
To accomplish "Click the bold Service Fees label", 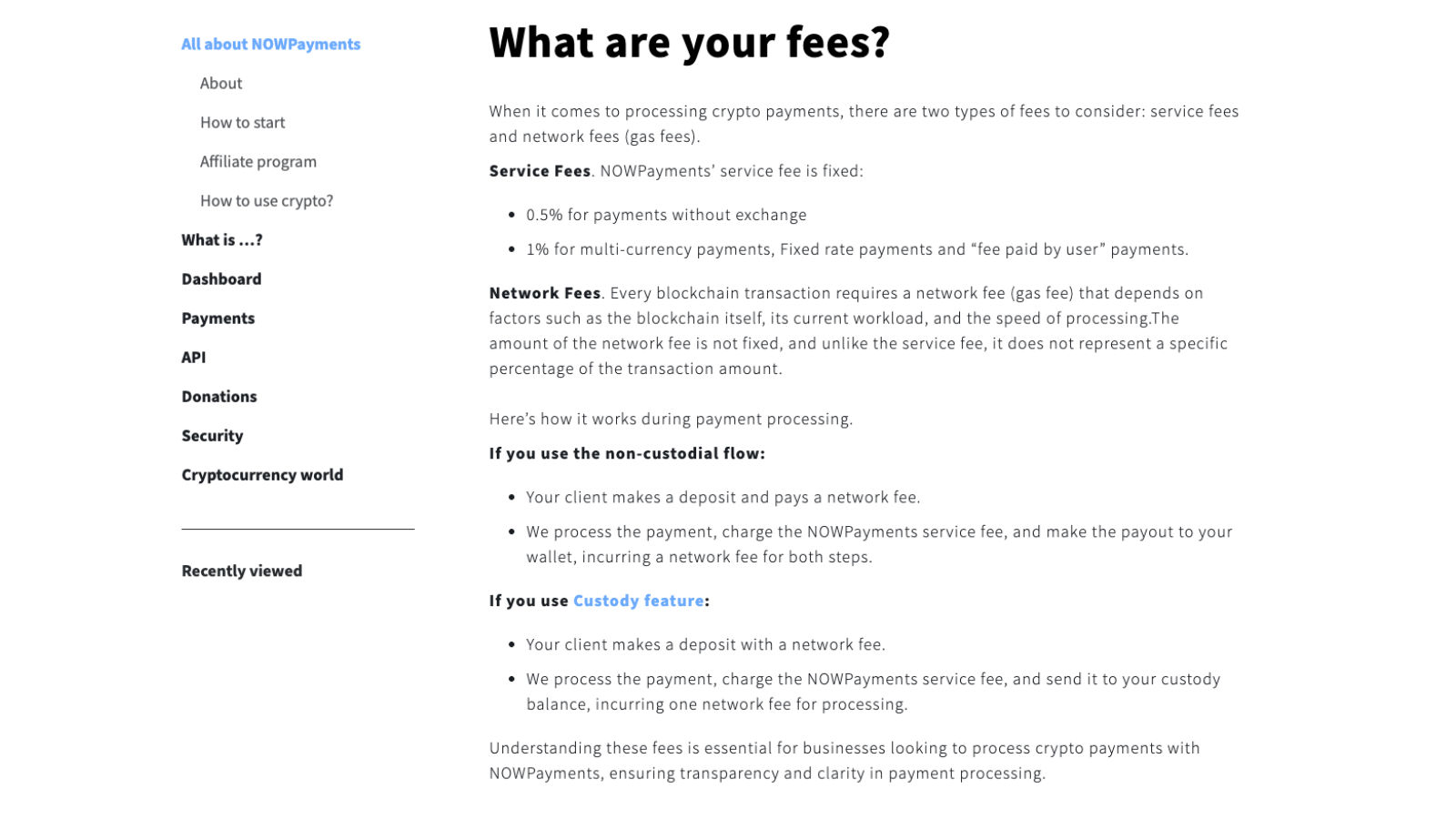I will click(x=540, y=171).
